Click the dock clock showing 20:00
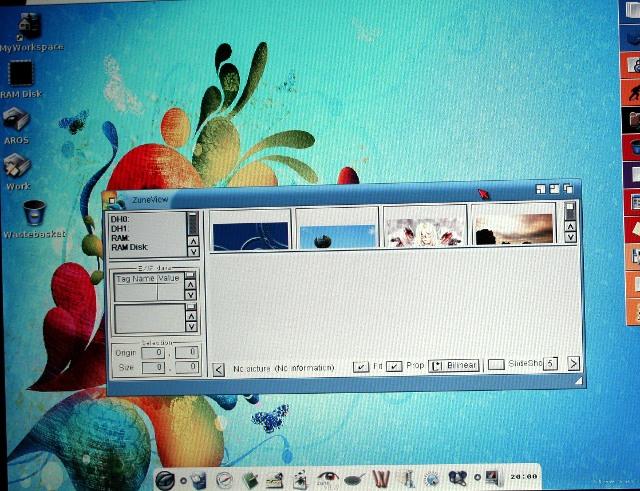This screenshot has height=491, width=640. (x=524, y=477)
